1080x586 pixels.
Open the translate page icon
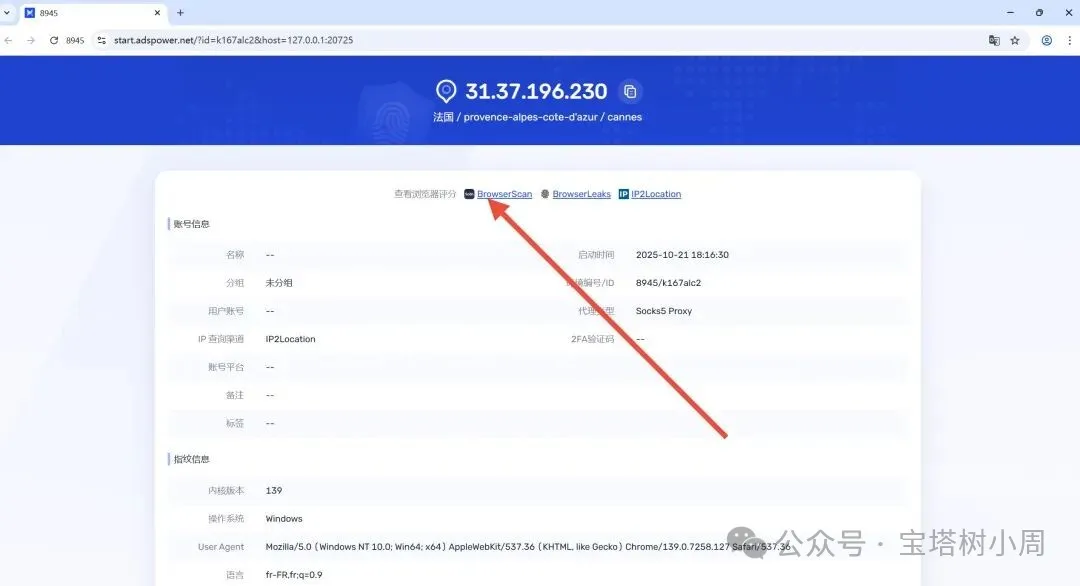[x=994, y=41]
